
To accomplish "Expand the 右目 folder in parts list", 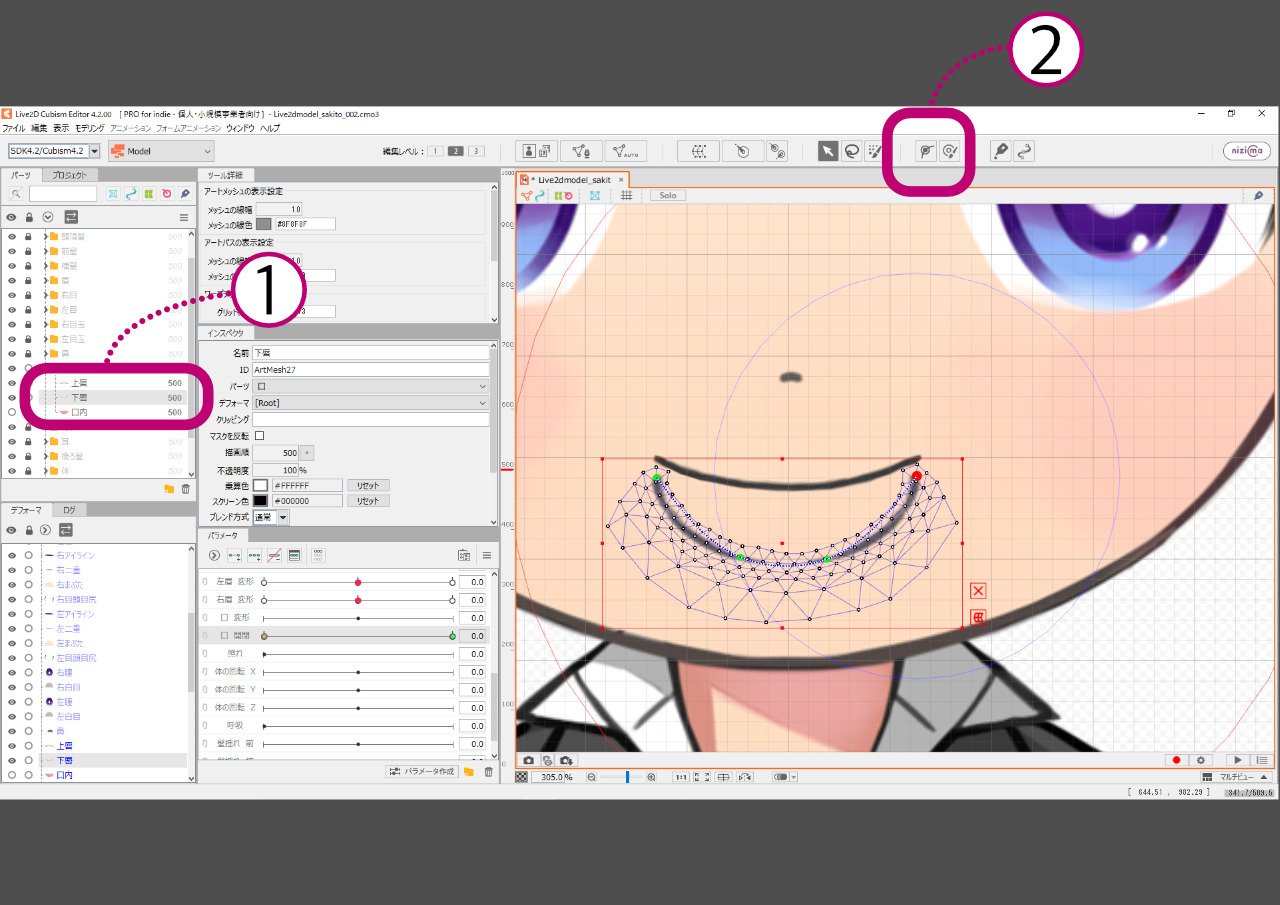I will pyautogui.click(x=45, y=295).
